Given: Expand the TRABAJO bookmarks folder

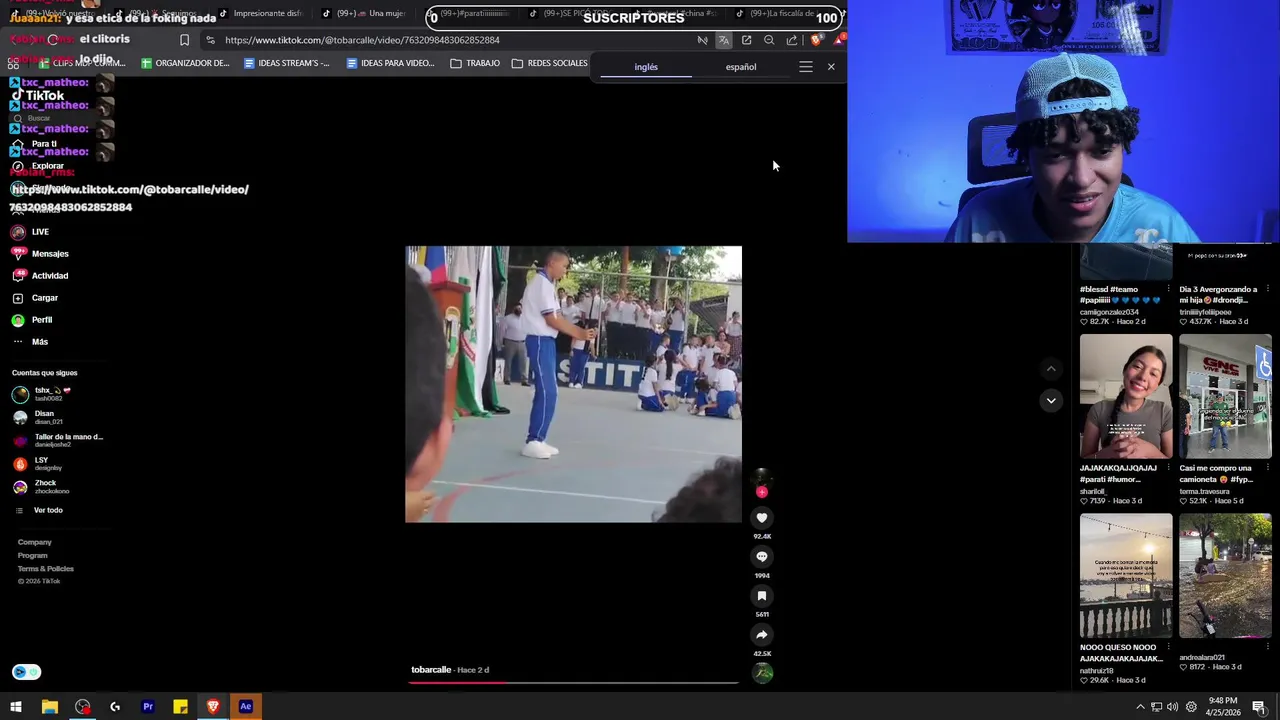Looking at the screenshot, I should click(475, 63).
